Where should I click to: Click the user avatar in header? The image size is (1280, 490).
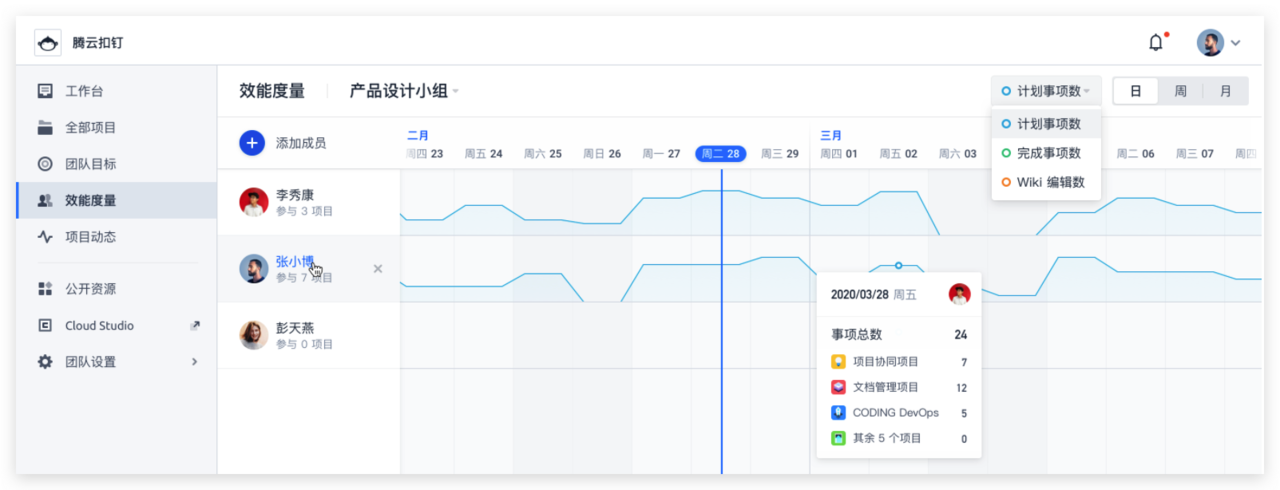click(1210, 43)
